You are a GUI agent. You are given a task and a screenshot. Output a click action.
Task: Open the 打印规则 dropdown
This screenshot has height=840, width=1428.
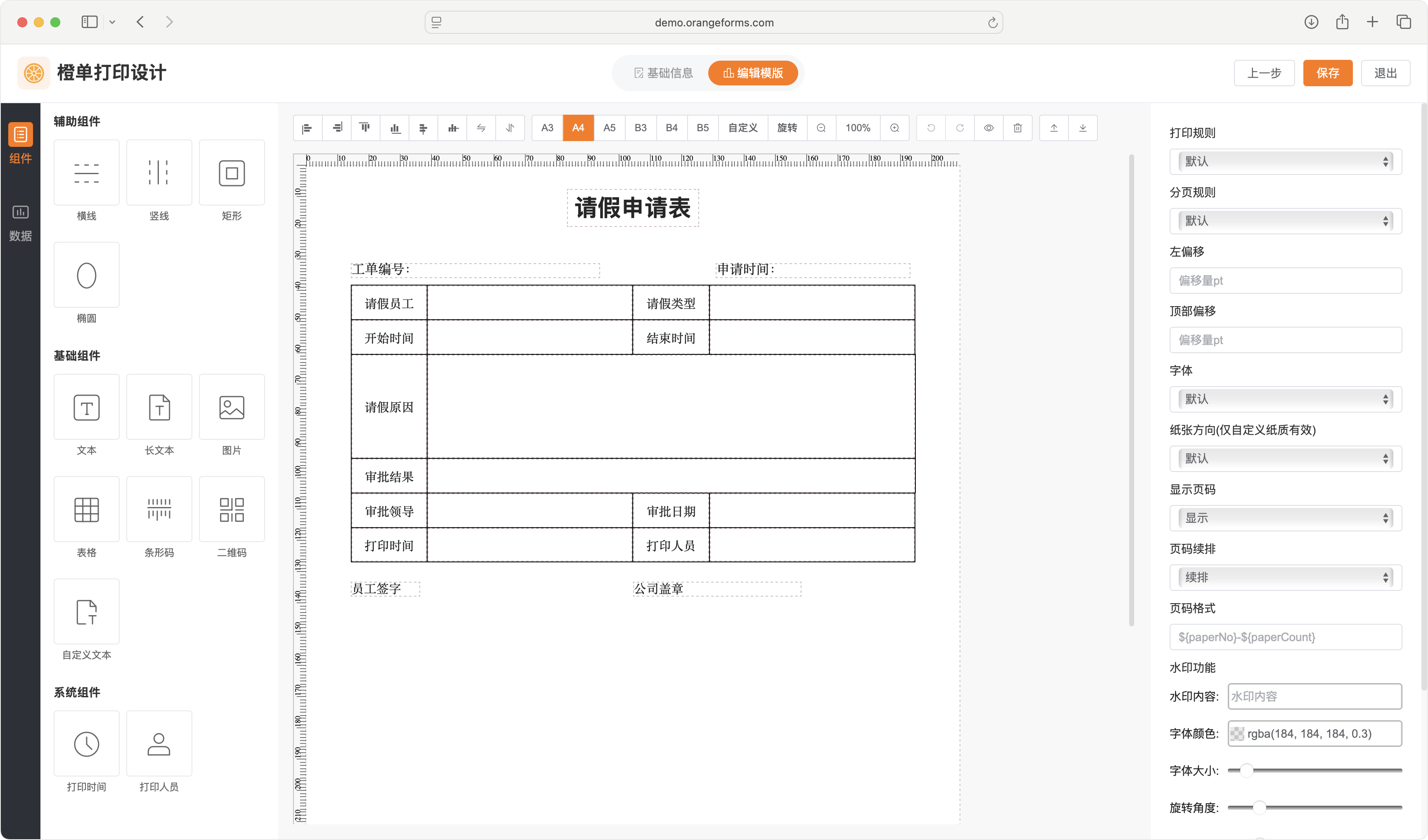1285,162
